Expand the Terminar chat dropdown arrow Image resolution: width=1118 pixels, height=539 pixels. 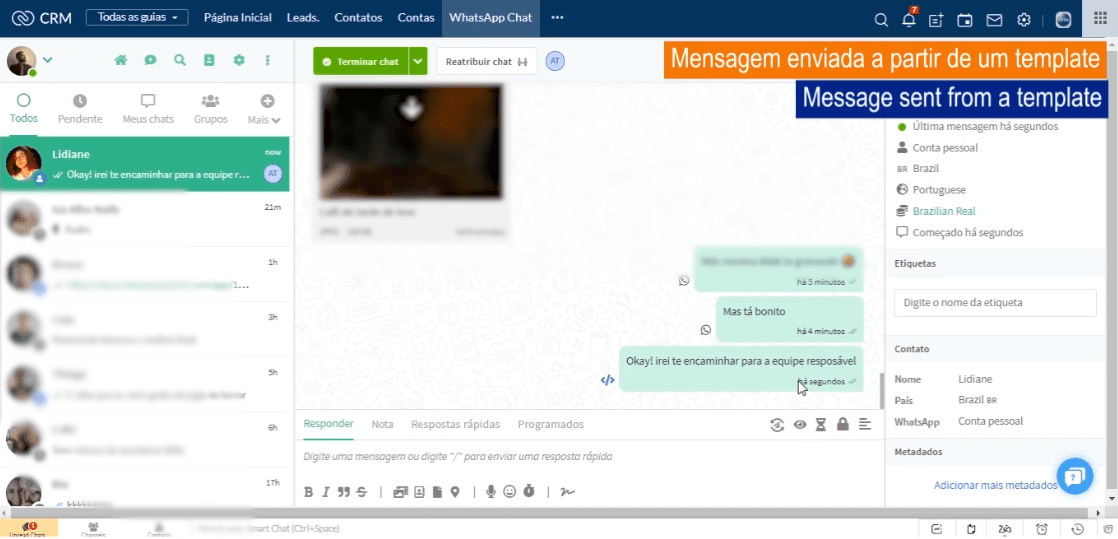pyautogui.click(x=418, y=62)
